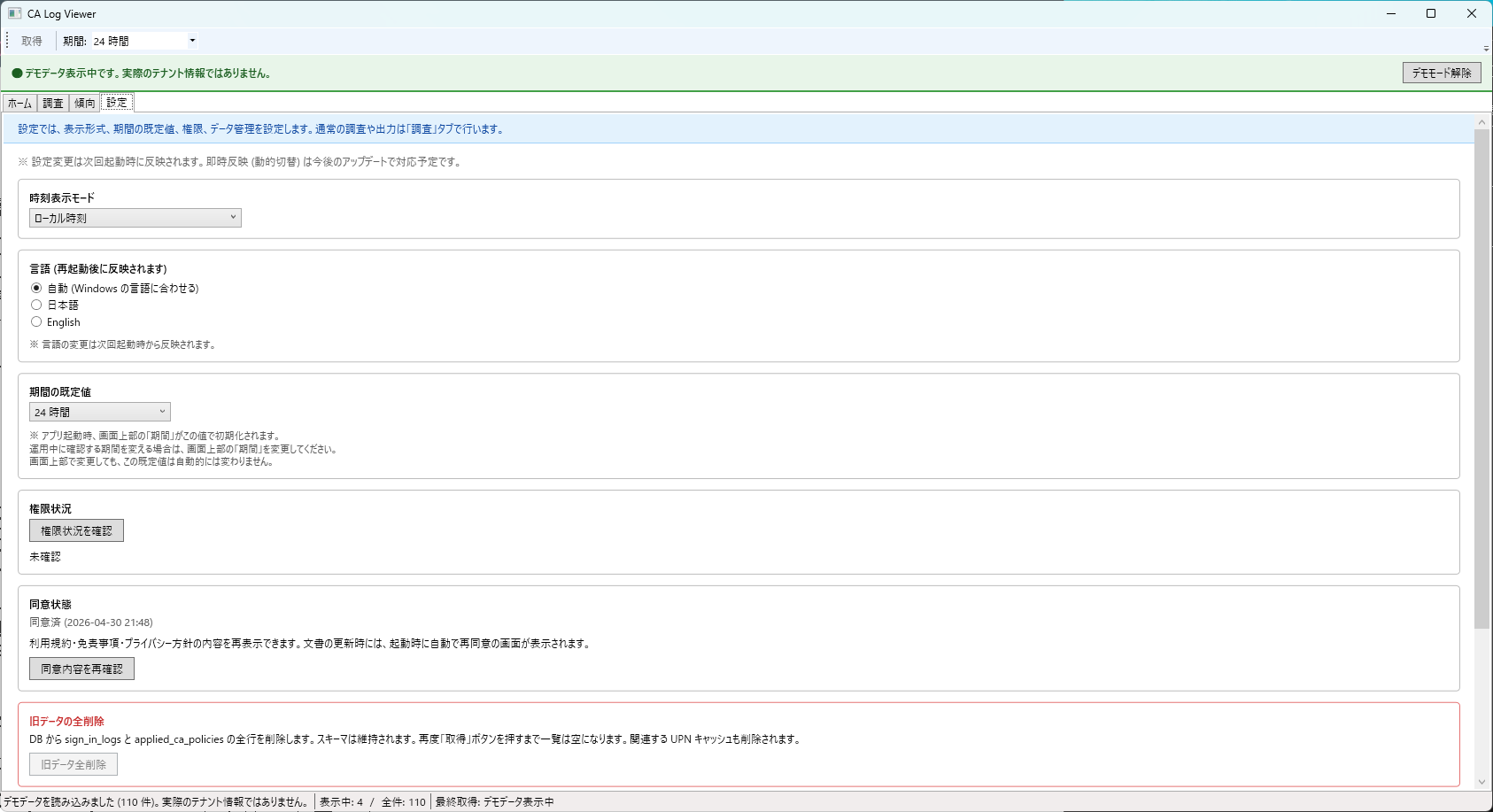Open the 時刻表示モード combo box
Screen dimensions: 1493x812
tap(135, 218)
